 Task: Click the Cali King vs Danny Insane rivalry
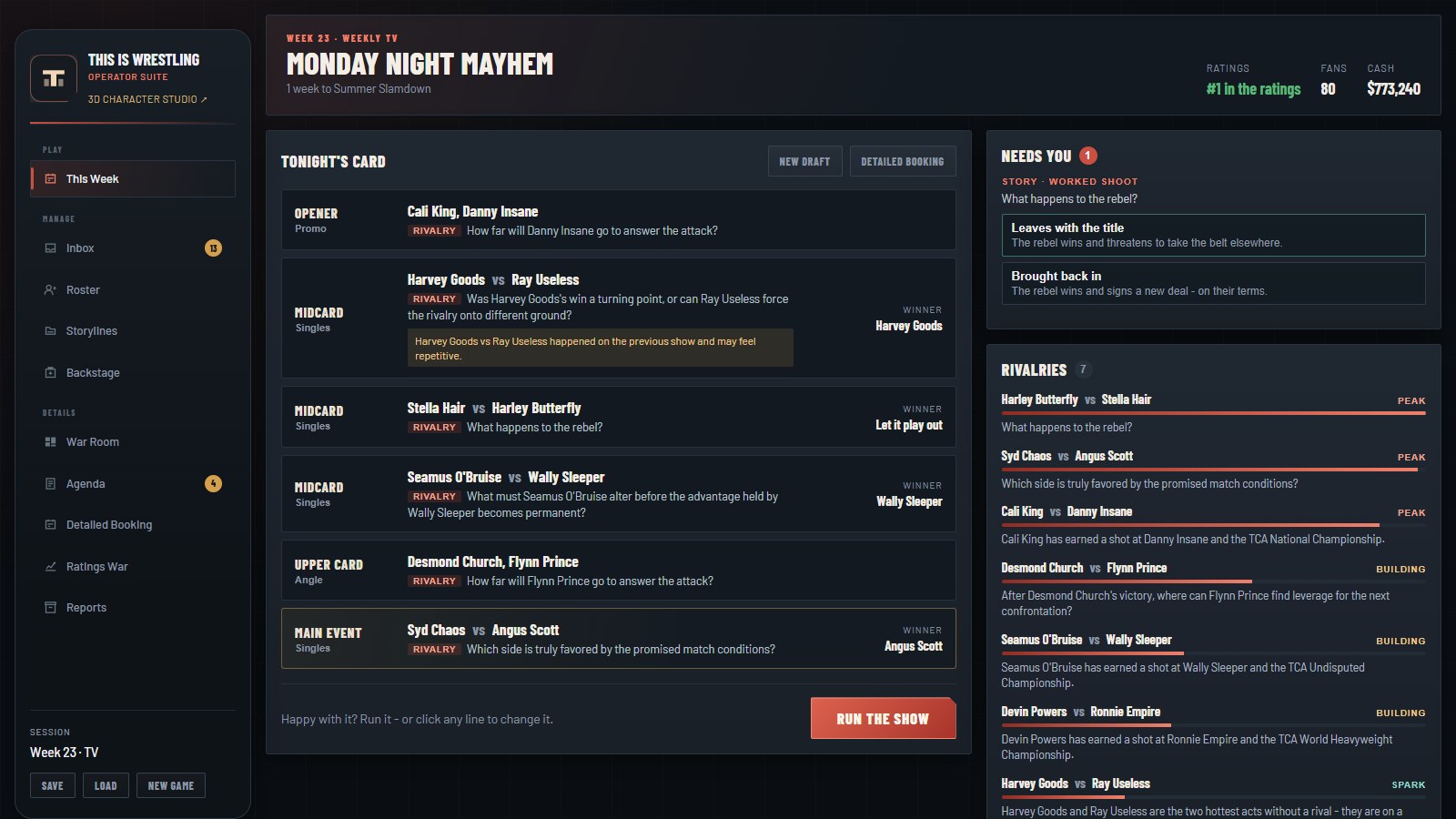1213,525
